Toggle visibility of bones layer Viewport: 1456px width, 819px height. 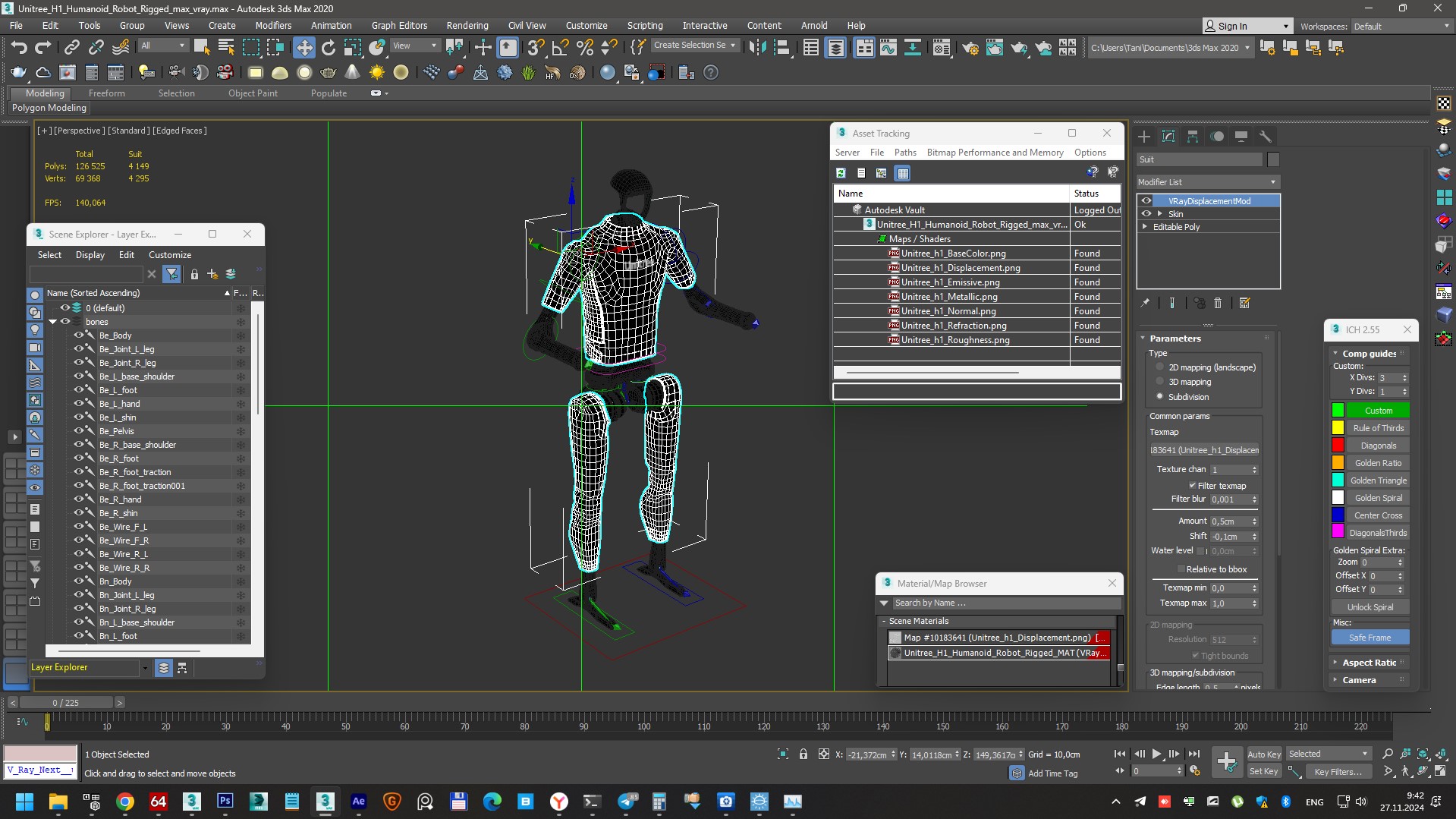65,322
